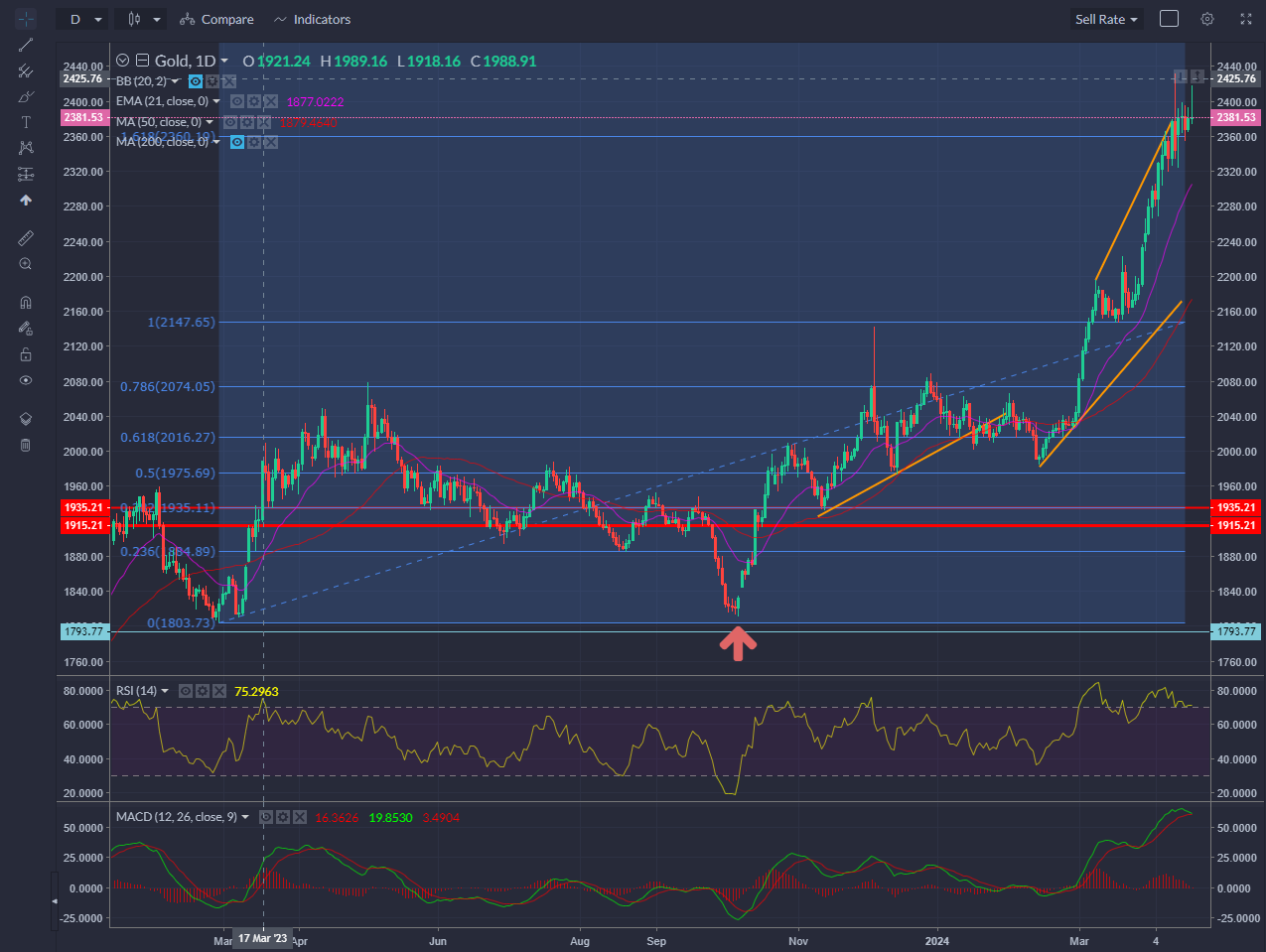Screen dimensions: 1266x952
Task: Open RSI (14) indicator settings gear
Action: [203, 691]
